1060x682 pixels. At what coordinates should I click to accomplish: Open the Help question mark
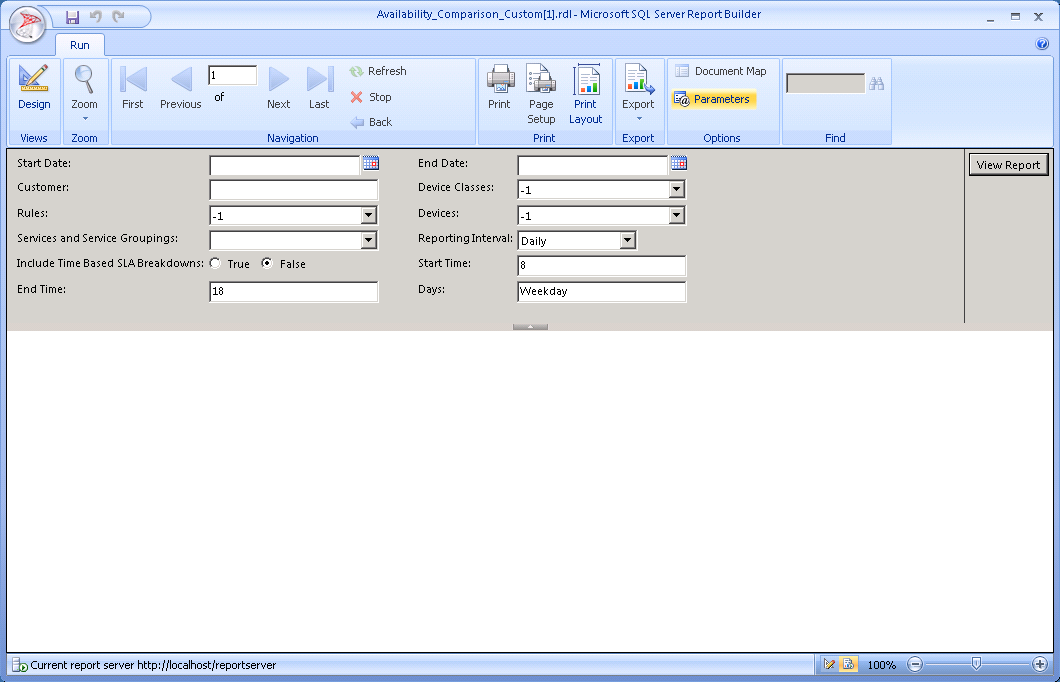click(1042, 44)
